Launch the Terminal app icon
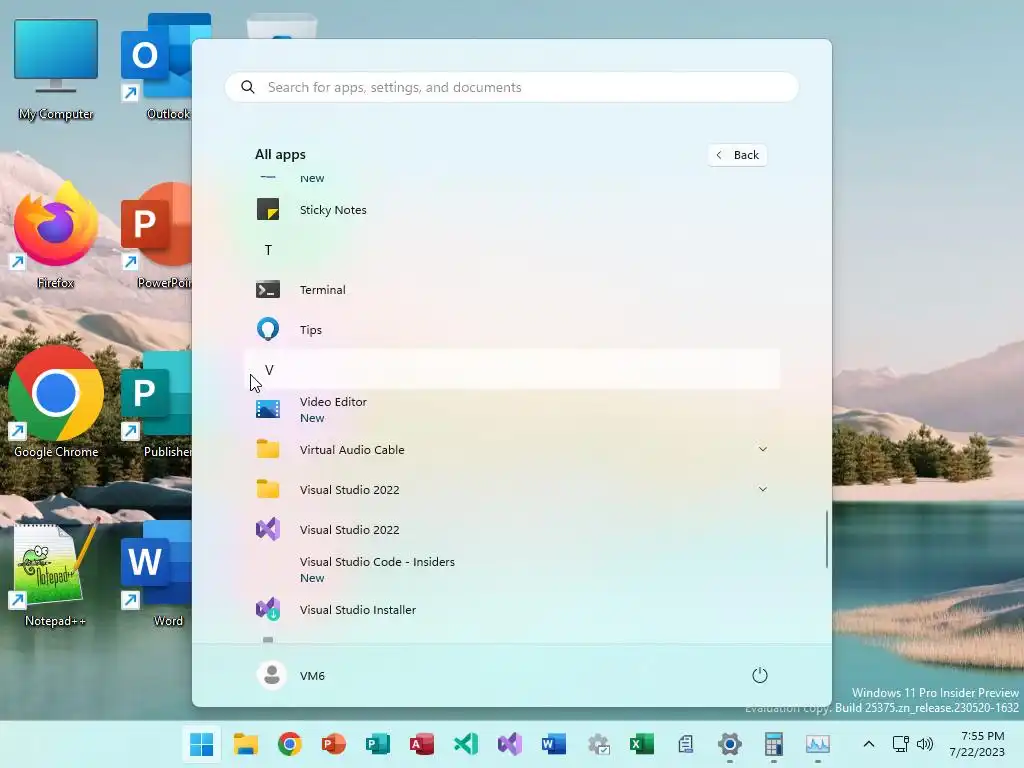The height and width of the screenshot is (768, 1024). [268, 289]
